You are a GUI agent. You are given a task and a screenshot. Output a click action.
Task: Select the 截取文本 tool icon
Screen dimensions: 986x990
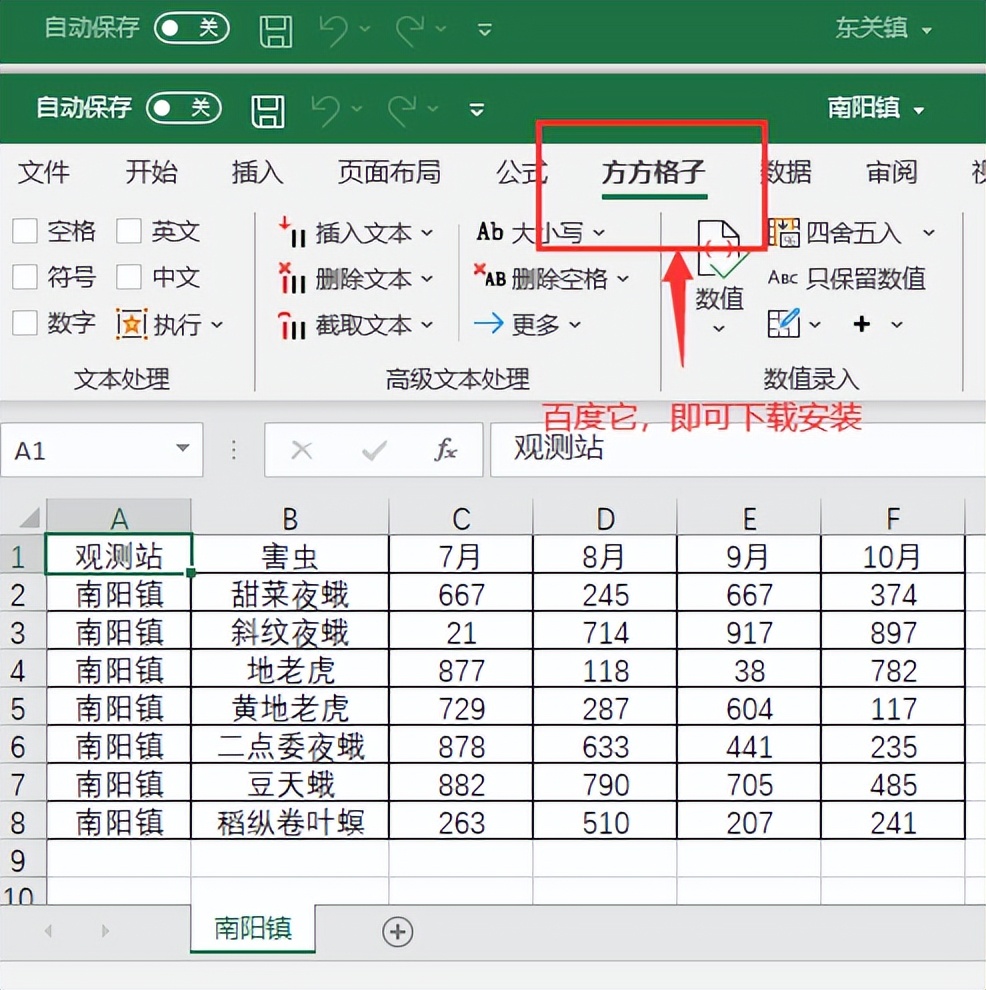click(292, 324)
